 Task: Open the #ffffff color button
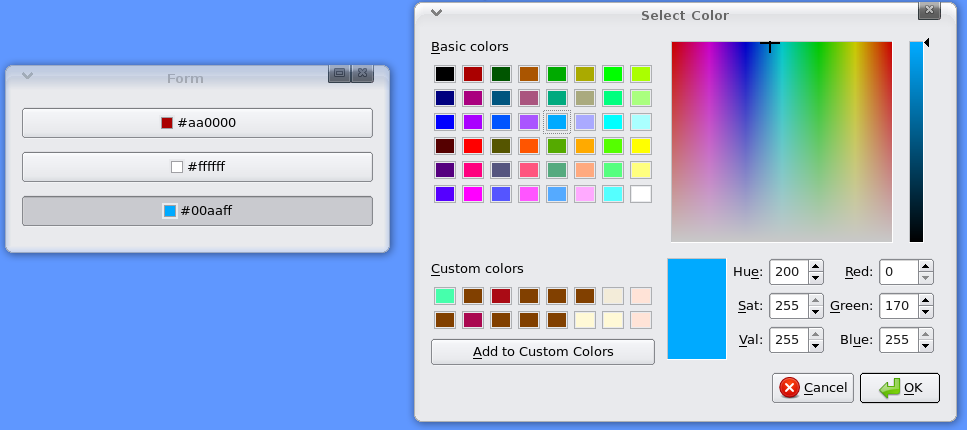pos(197,167)
